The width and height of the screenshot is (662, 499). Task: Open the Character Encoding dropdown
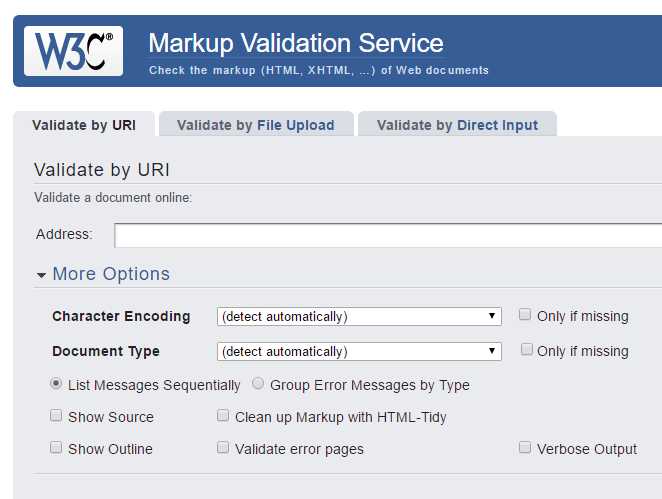click(359, 316)
